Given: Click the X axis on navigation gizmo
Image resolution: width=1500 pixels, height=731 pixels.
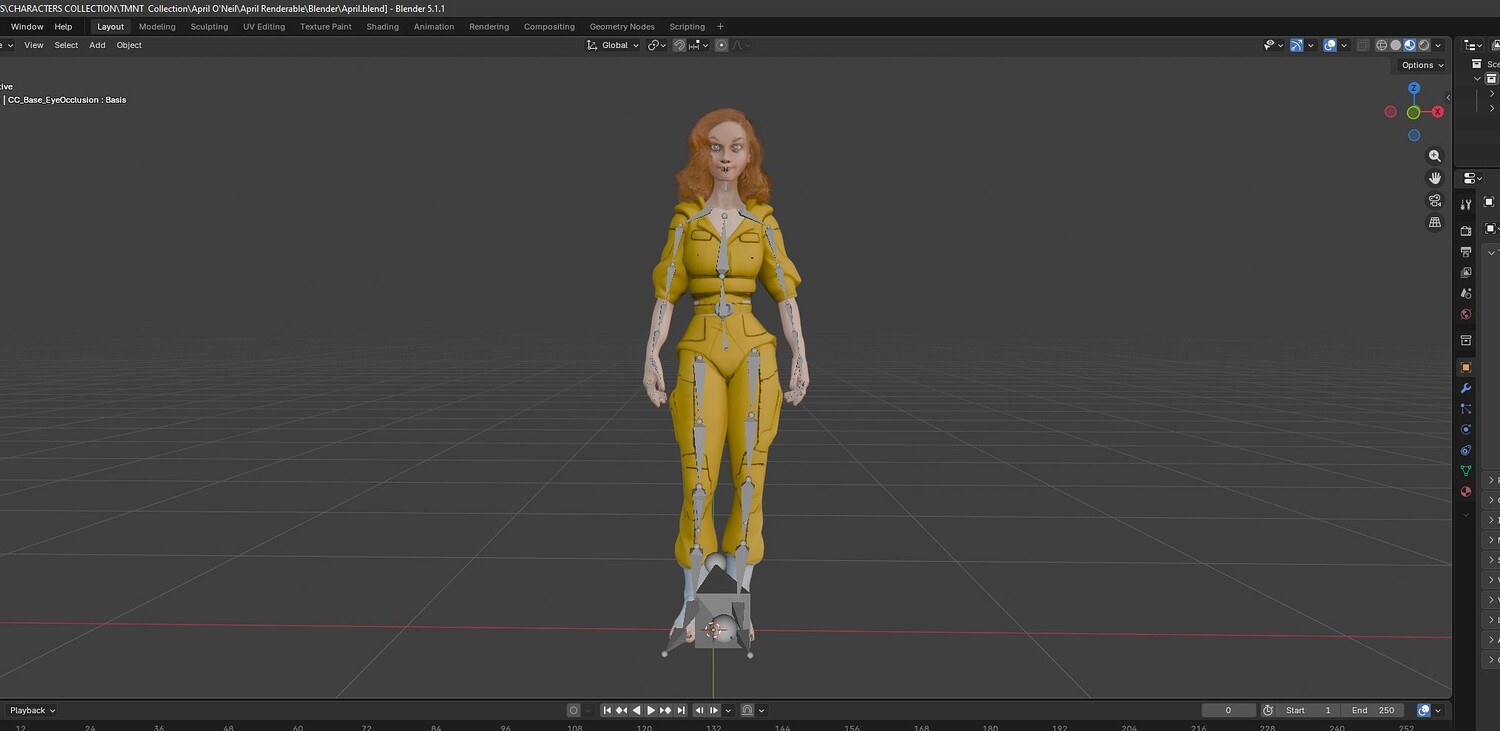Looking at the screenshot, I should tap(1438, 112).
